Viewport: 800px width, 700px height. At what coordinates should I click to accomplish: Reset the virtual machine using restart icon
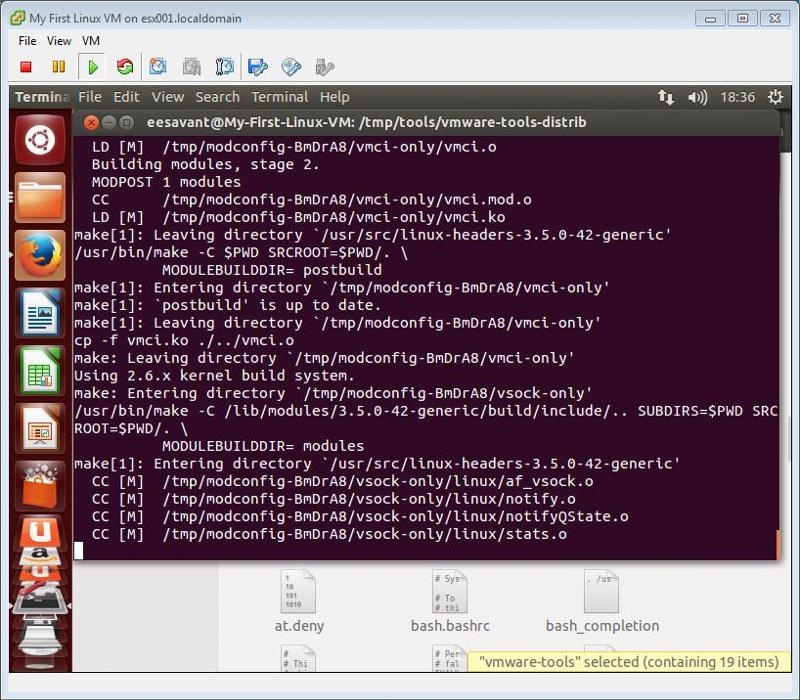coord(125,67)
